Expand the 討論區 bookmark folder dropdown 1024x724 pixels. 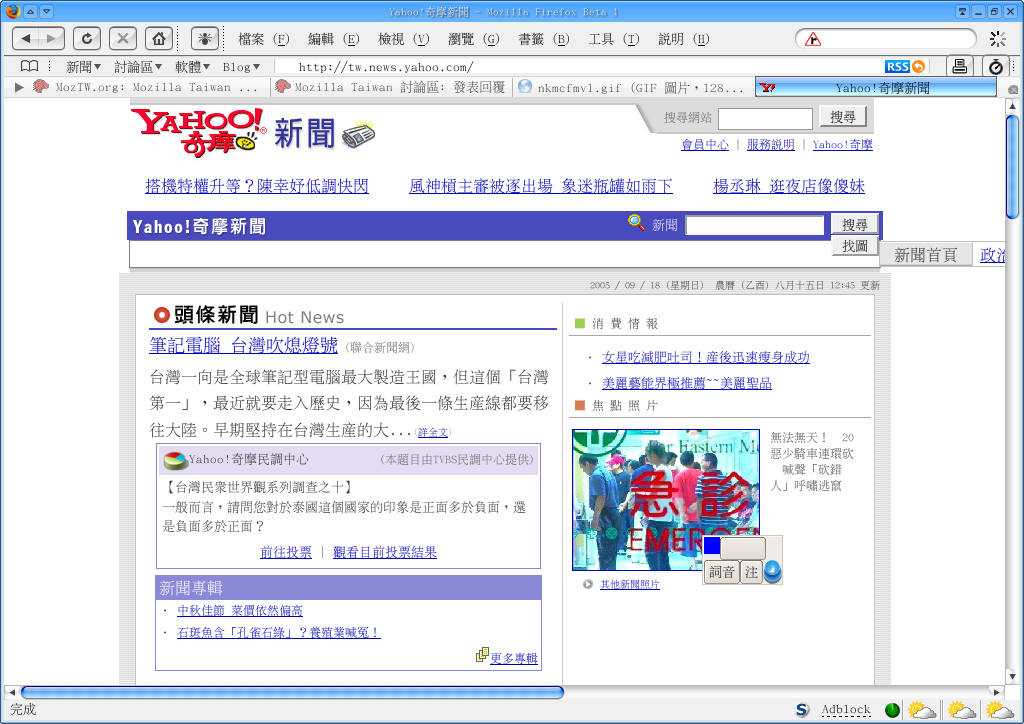(x=138, y=67)
